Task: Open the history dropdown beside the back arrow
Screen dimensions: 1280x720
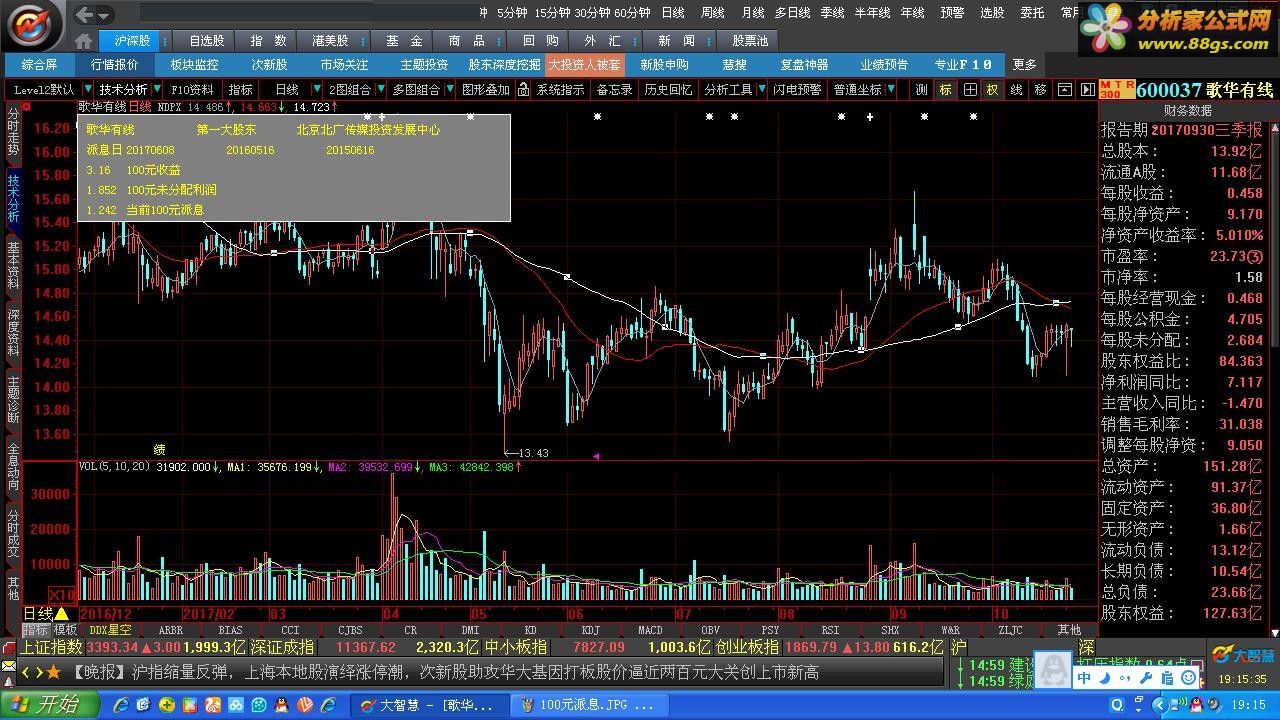Action: [105, 14]
